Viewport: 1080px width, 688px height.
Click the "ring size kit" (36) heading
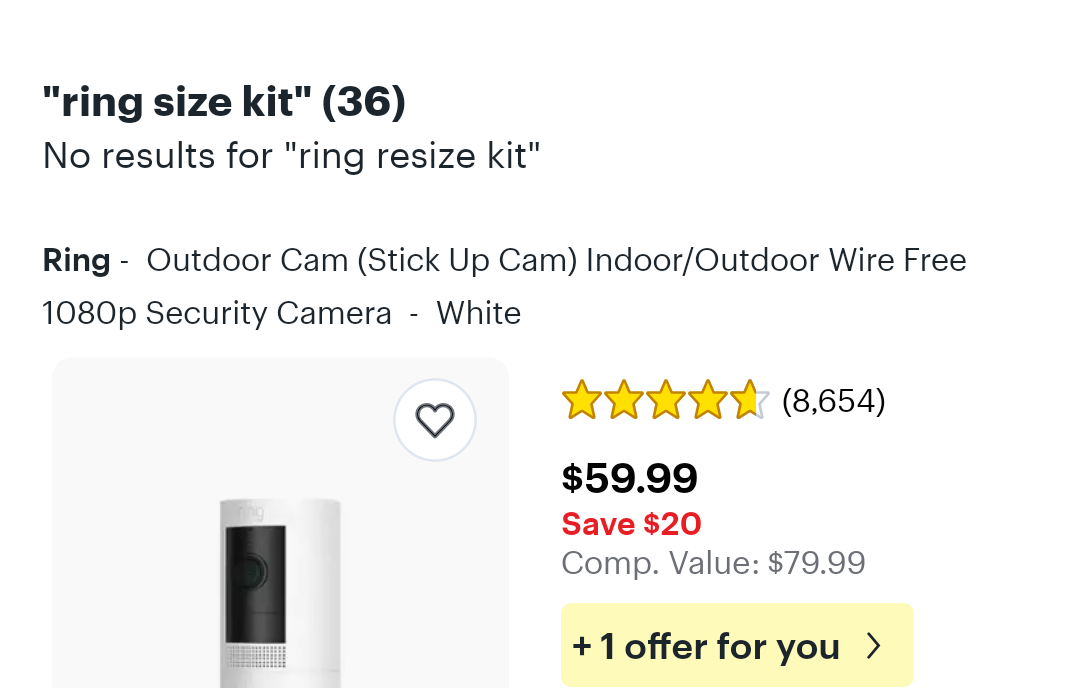point(224,102)
